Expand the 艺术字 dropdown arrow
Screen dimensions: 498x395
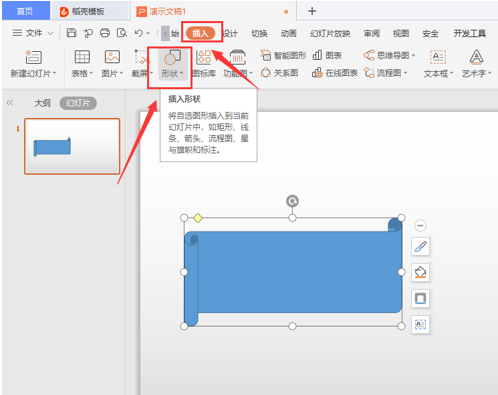489,73
